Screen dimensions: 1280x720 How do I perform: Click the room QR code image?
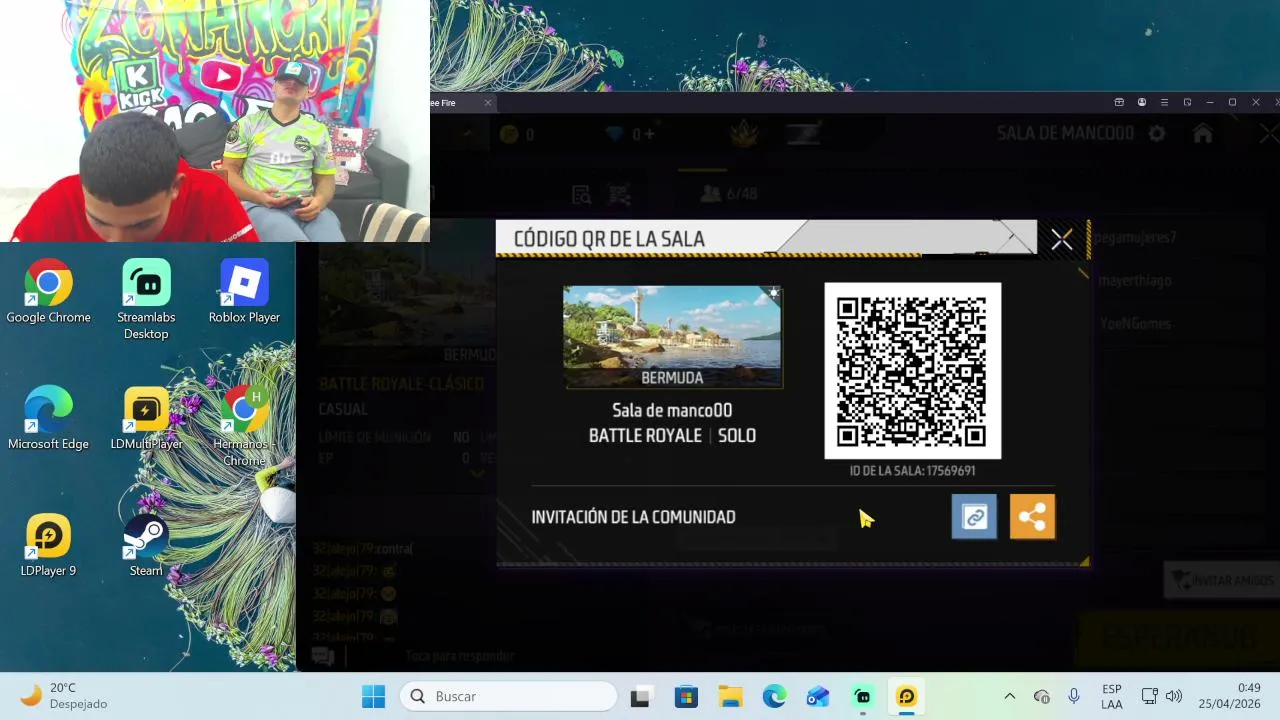(912, 371)
